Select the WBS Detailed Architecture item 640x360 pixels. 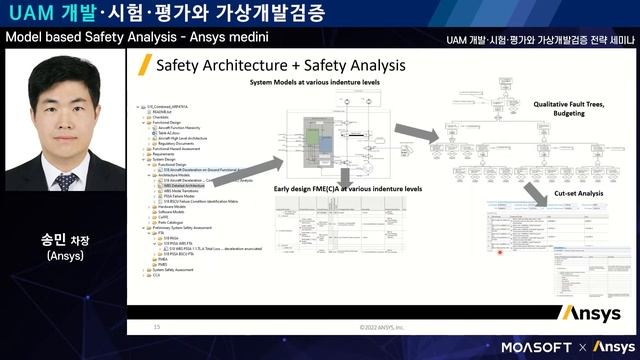point(184,186)
